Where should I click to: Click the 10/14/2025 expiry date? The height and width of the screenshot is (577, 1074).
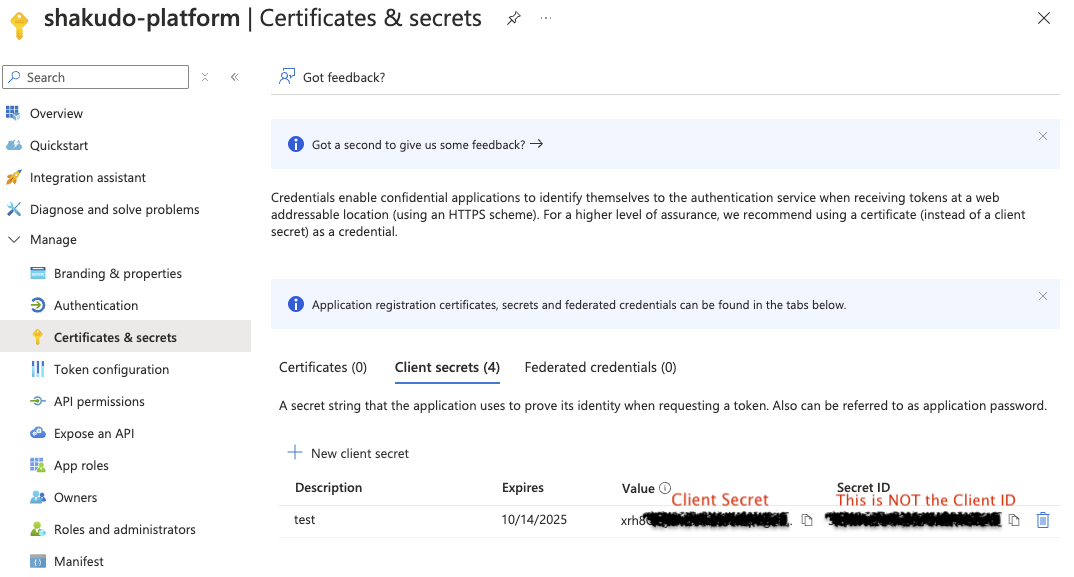(534, 520)
